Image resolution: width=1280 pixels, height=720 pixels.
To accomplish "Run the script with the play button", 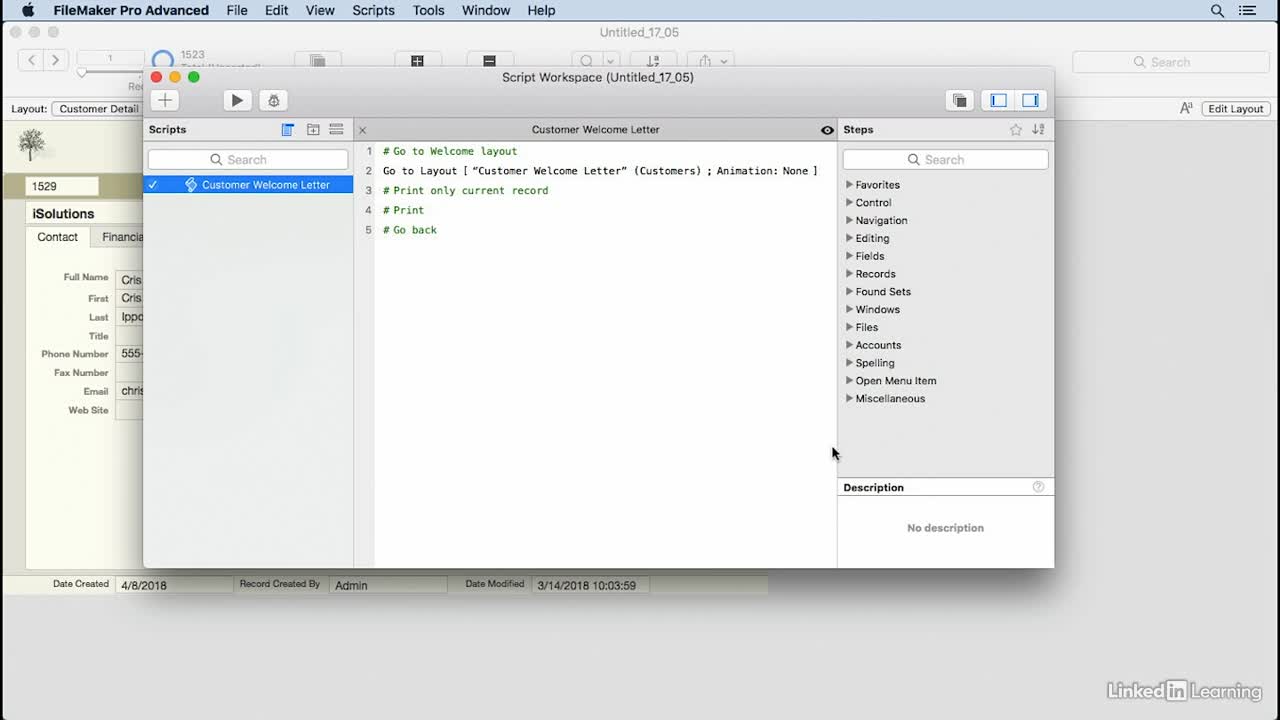I will (x=237, y=100).
